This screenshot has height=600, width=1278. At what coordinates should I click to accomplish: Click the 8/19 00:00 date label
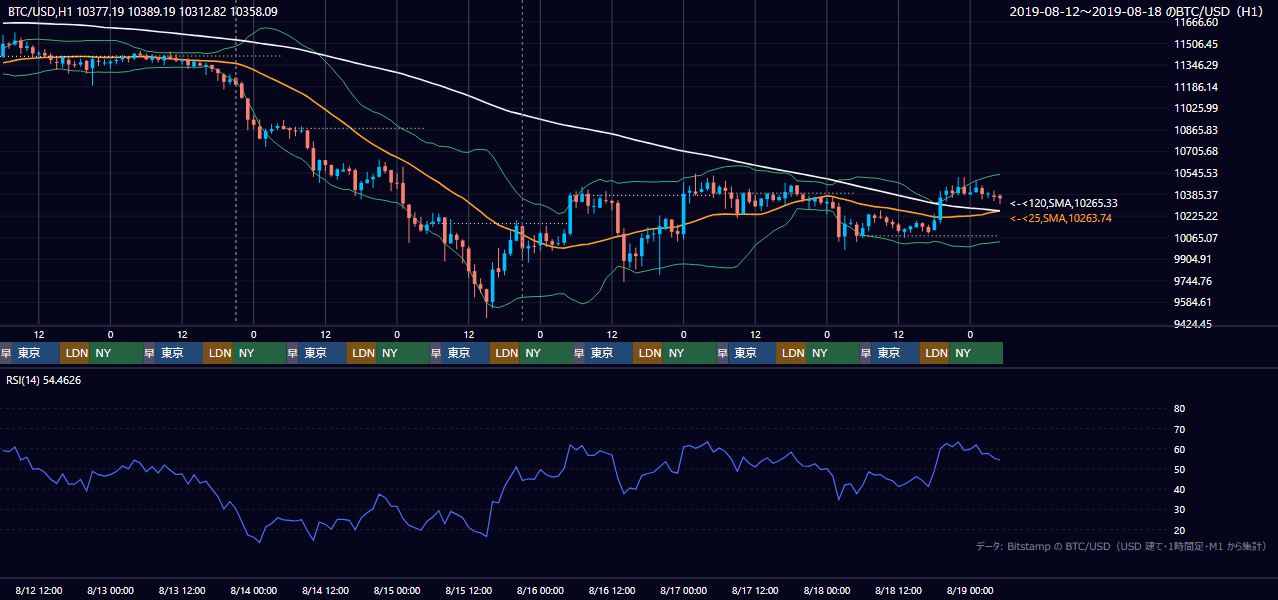(x=970, y=590)
